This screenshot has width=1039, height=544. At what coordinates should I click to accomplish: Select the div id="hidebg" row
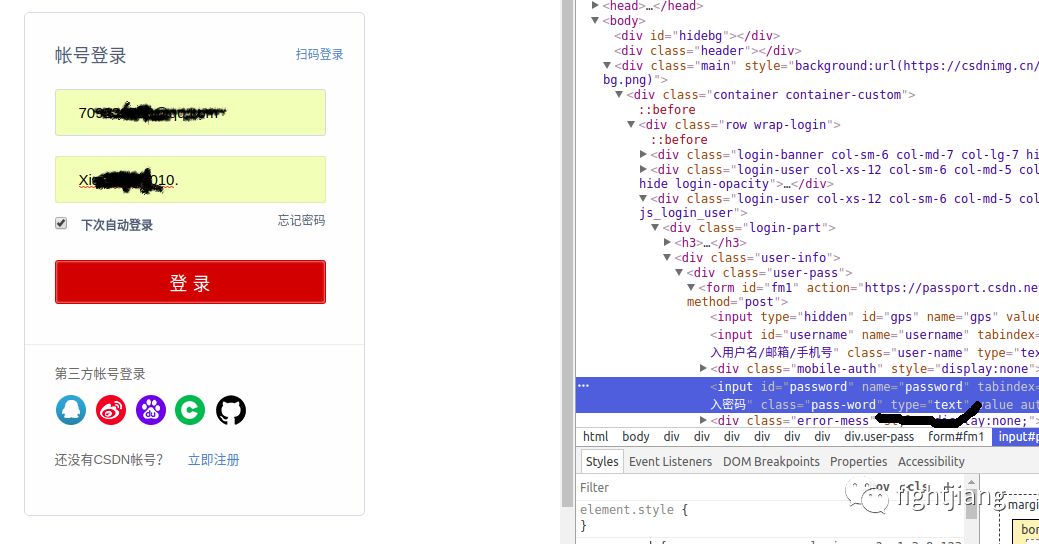tap(696, 36)
